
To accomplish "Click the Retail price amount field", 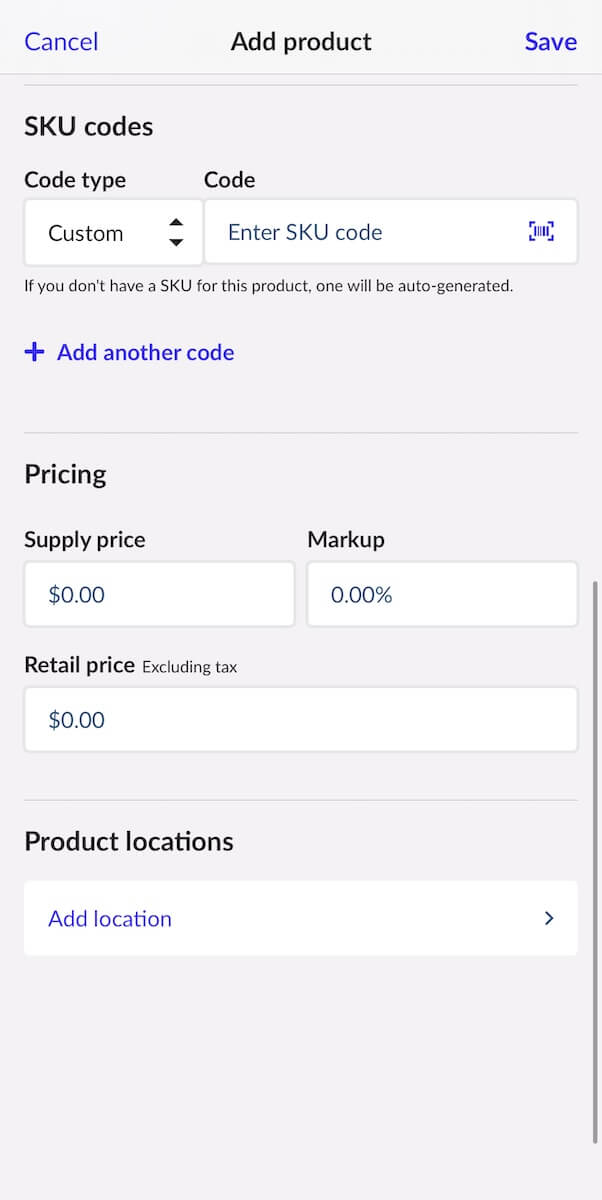I will (300, 719).
